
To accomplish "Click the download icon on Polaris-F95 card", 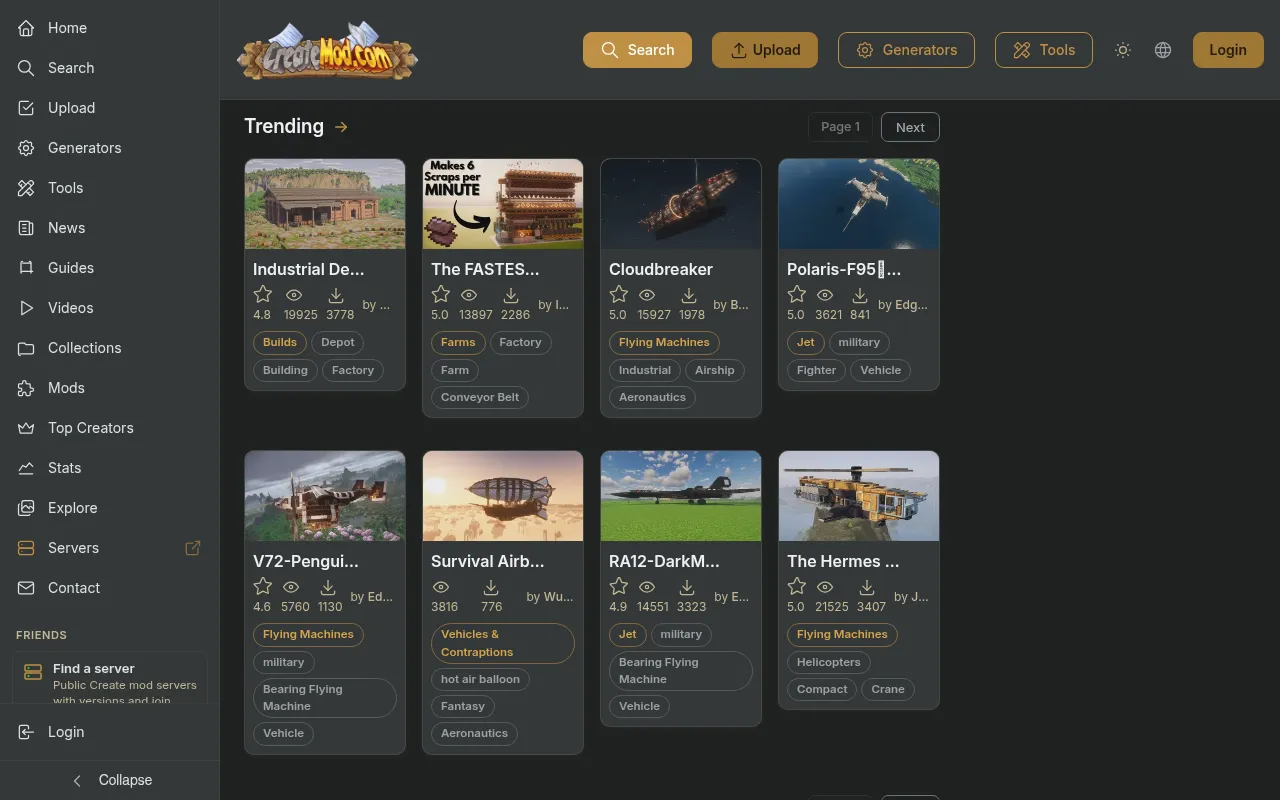I will tap(860, 295).
